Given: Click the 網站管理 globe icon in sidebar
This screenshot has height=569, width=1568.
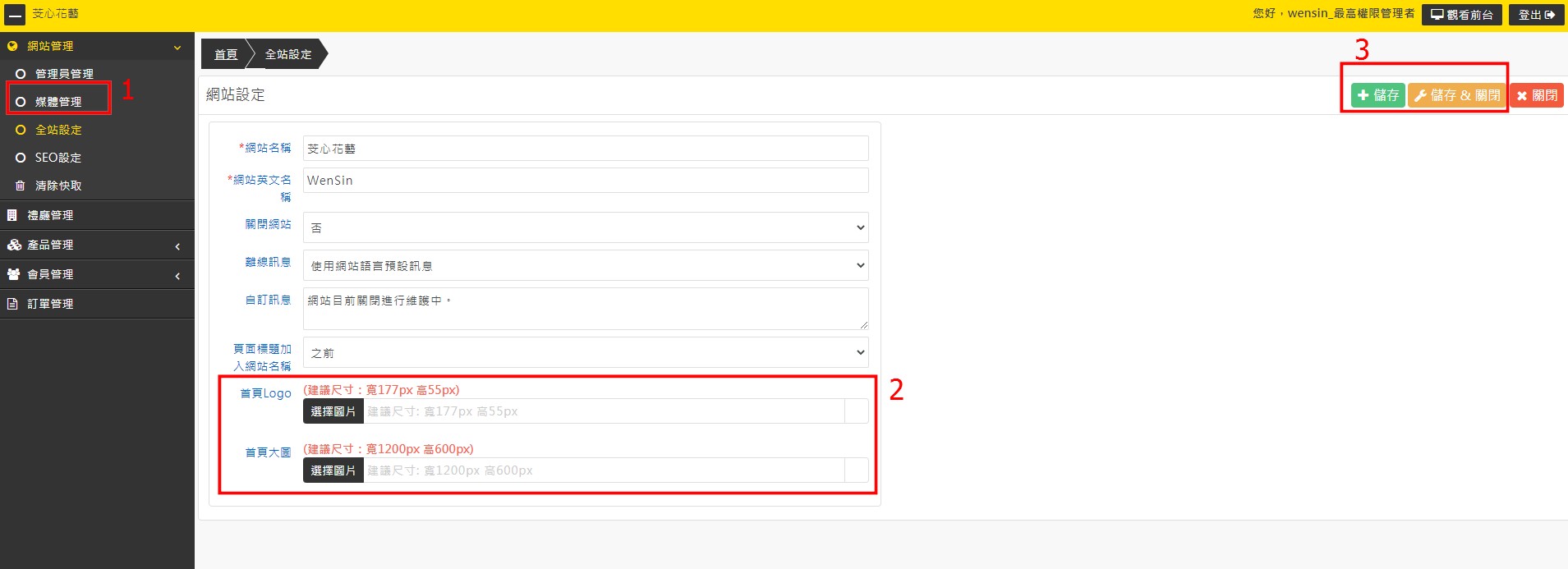Looking at the screenshot, I should point(12,46).
